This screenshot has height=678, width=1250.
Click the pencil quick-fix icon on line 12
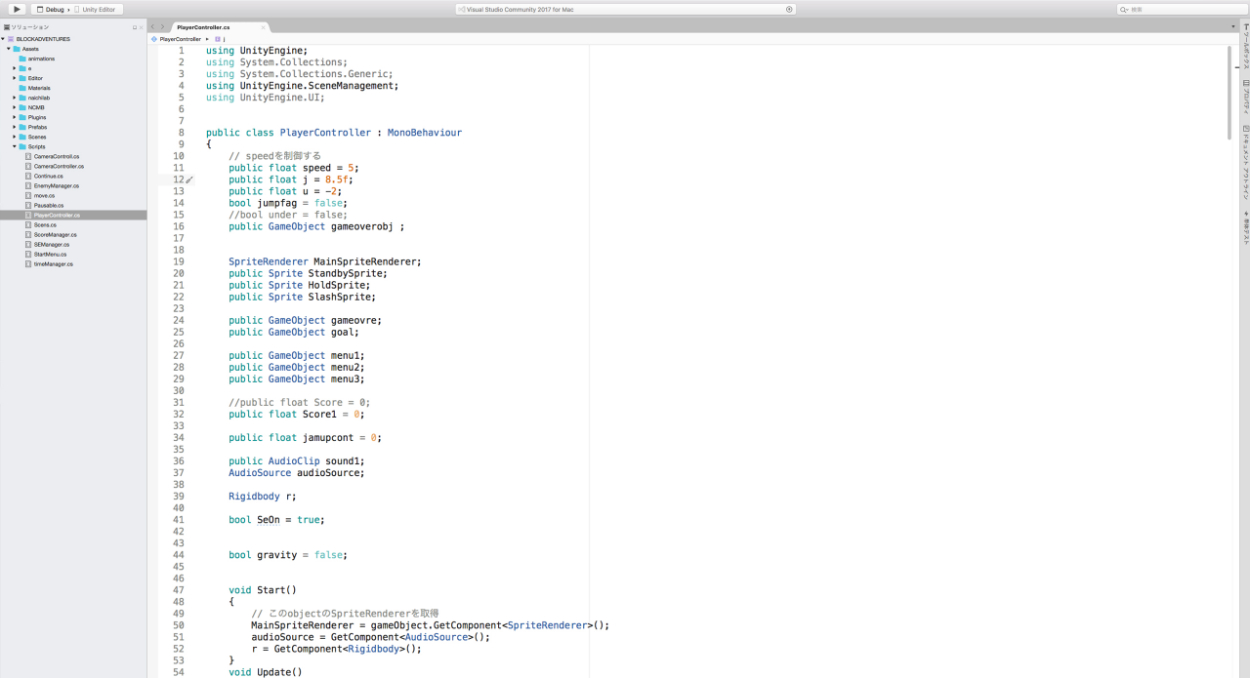pos(190,180)
